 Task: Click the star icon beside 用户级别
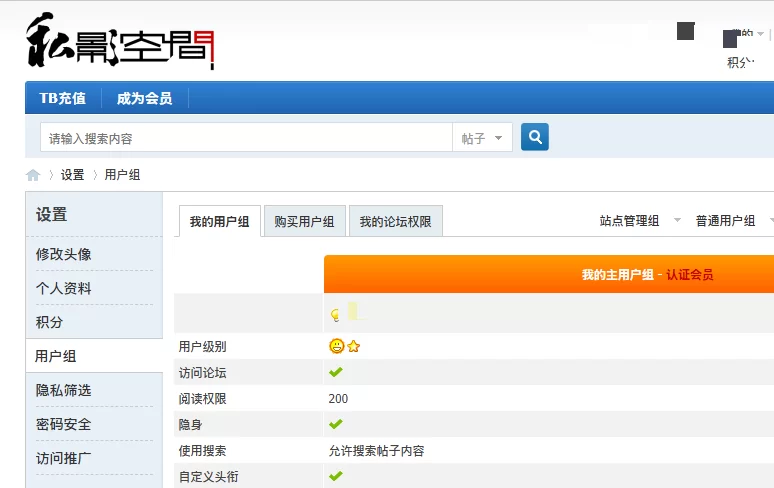353,347
